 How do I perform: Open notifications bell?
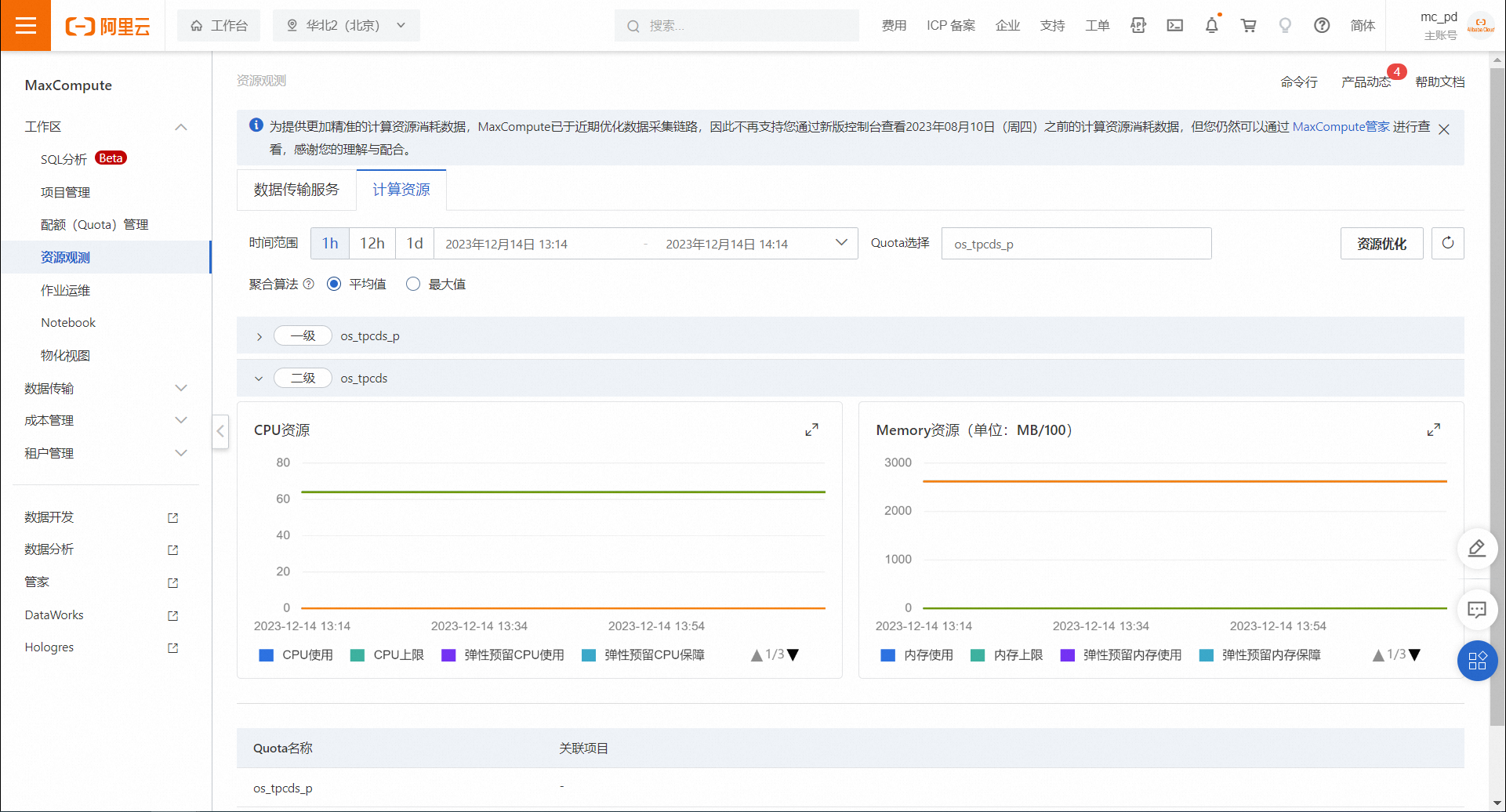click(1212, 26)
